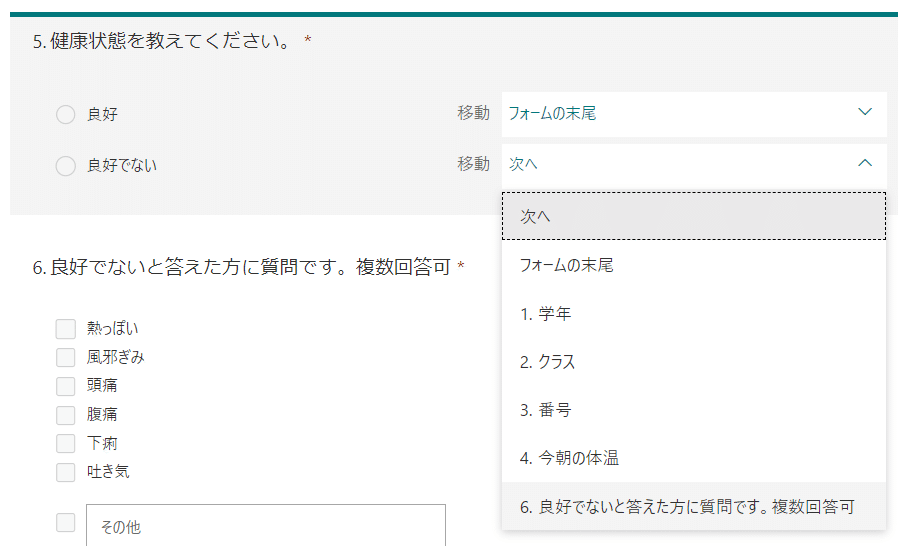The height and width of the screenshot is (546, 899).
Task: Click the 良好でない option label
Action: pyautogui.click(x=122, y=166)
